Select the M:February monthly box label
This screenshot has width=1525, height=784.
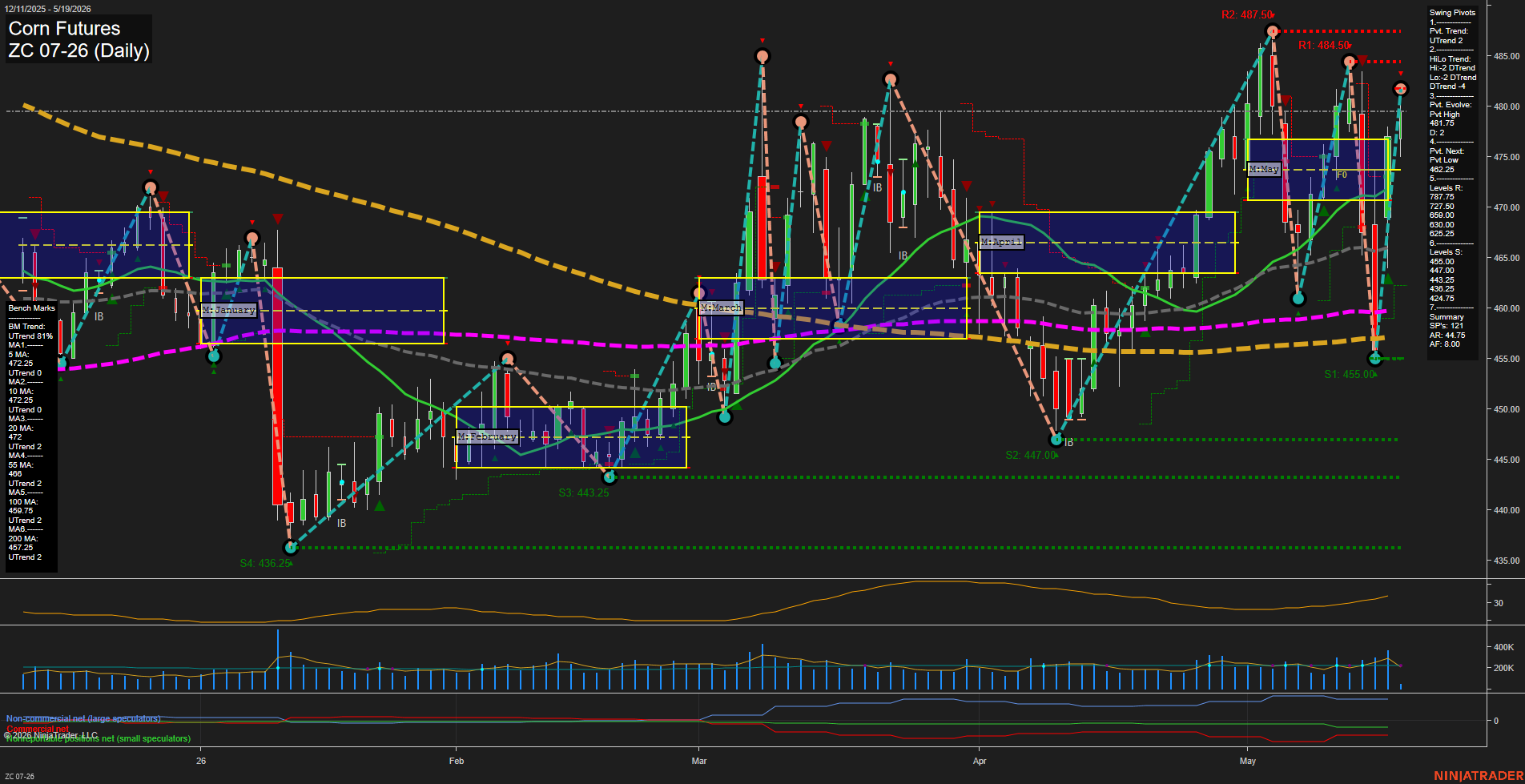pos(488,436)
